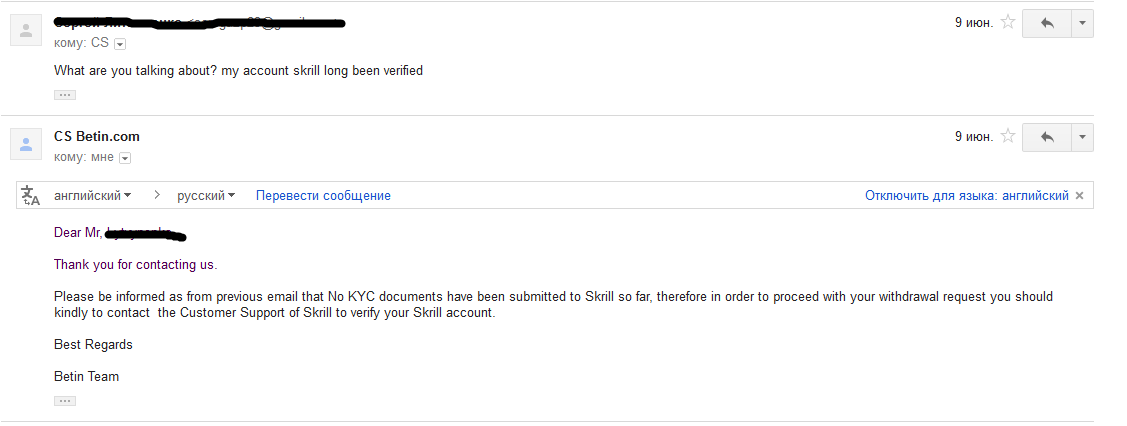The height and width of the screenshot is (426, 1127).
Task: Reply to the CS Betin.com email
Action: click(x=1047, y=137)
